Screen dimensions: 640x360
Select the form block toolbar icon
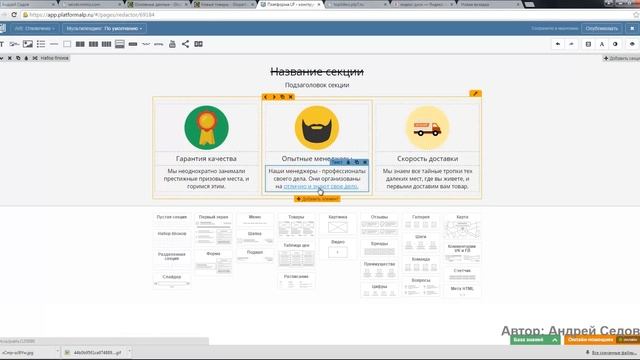click(120, 44)
